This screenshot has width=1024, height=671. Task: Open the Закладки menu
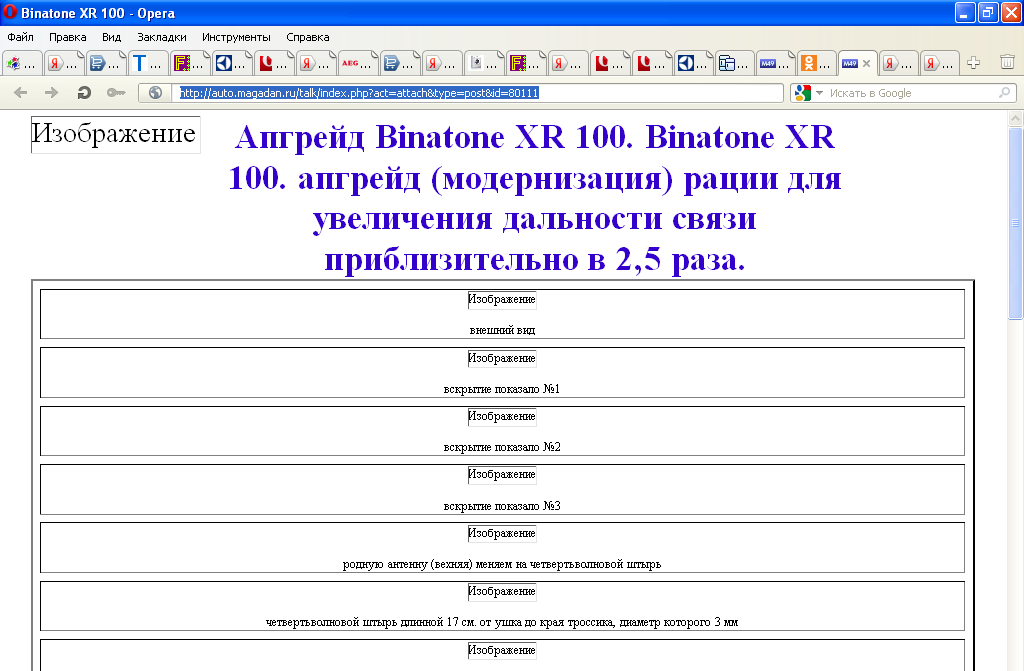pos(162,37)
